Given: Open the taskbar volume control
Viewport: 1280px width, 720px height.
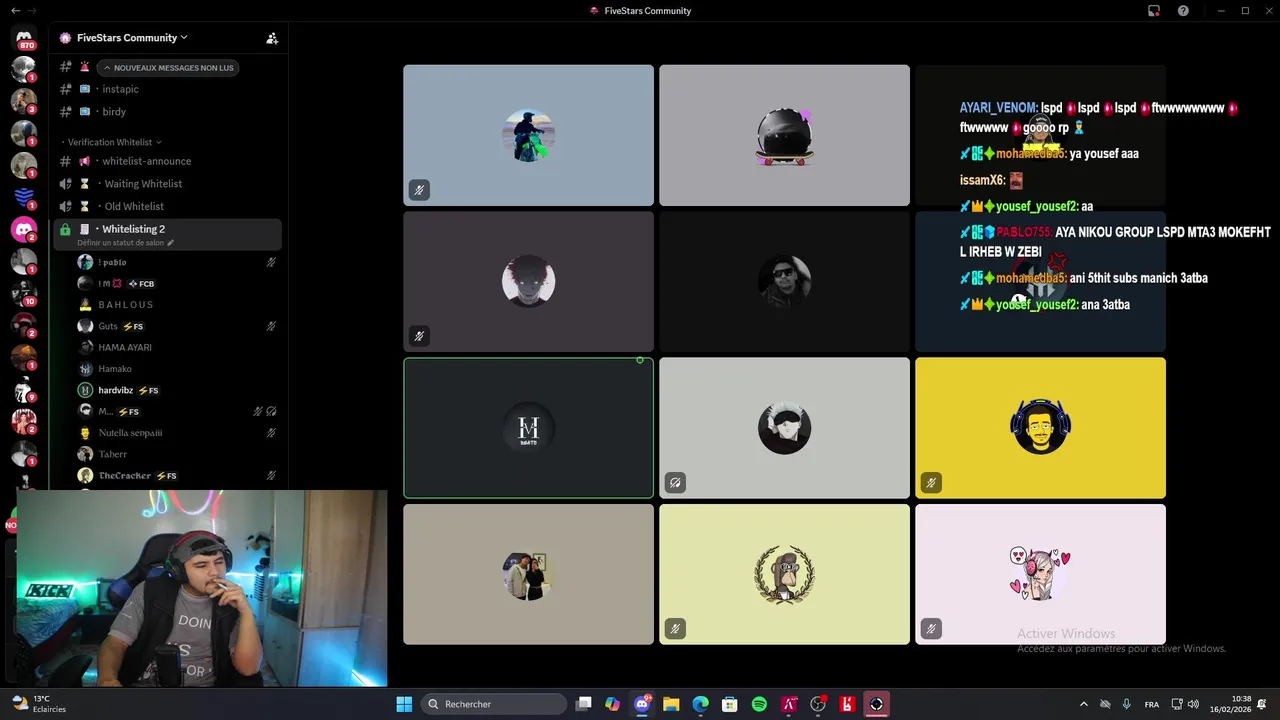Looking at the screenshot, I should pyautogui.click(x=1193, y=704).
